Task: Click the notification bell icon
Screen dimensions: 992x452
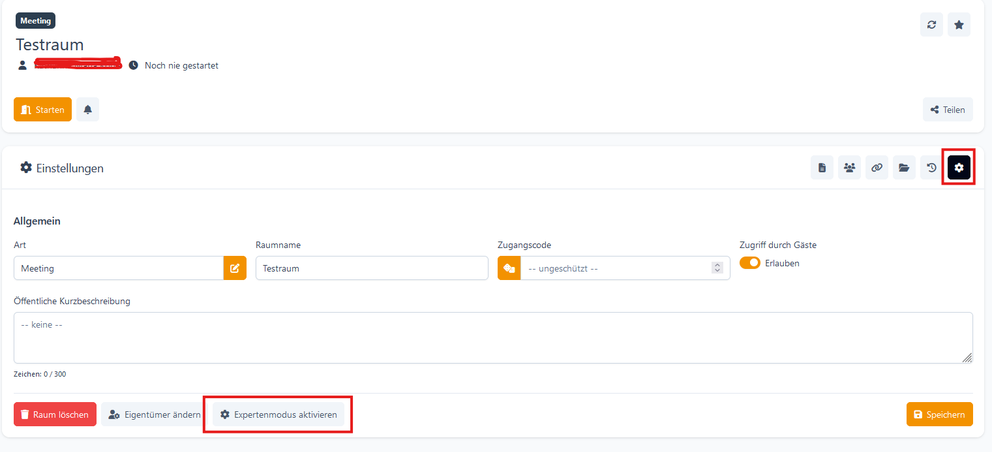Action: 88,110
